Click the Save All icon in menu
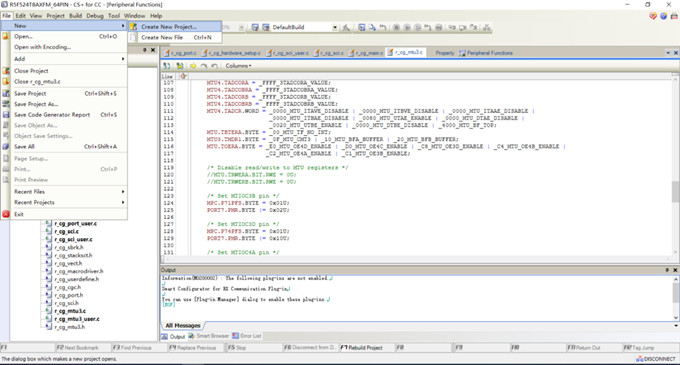The height and width of the screenshot is (365, 680). coord(6,147)
